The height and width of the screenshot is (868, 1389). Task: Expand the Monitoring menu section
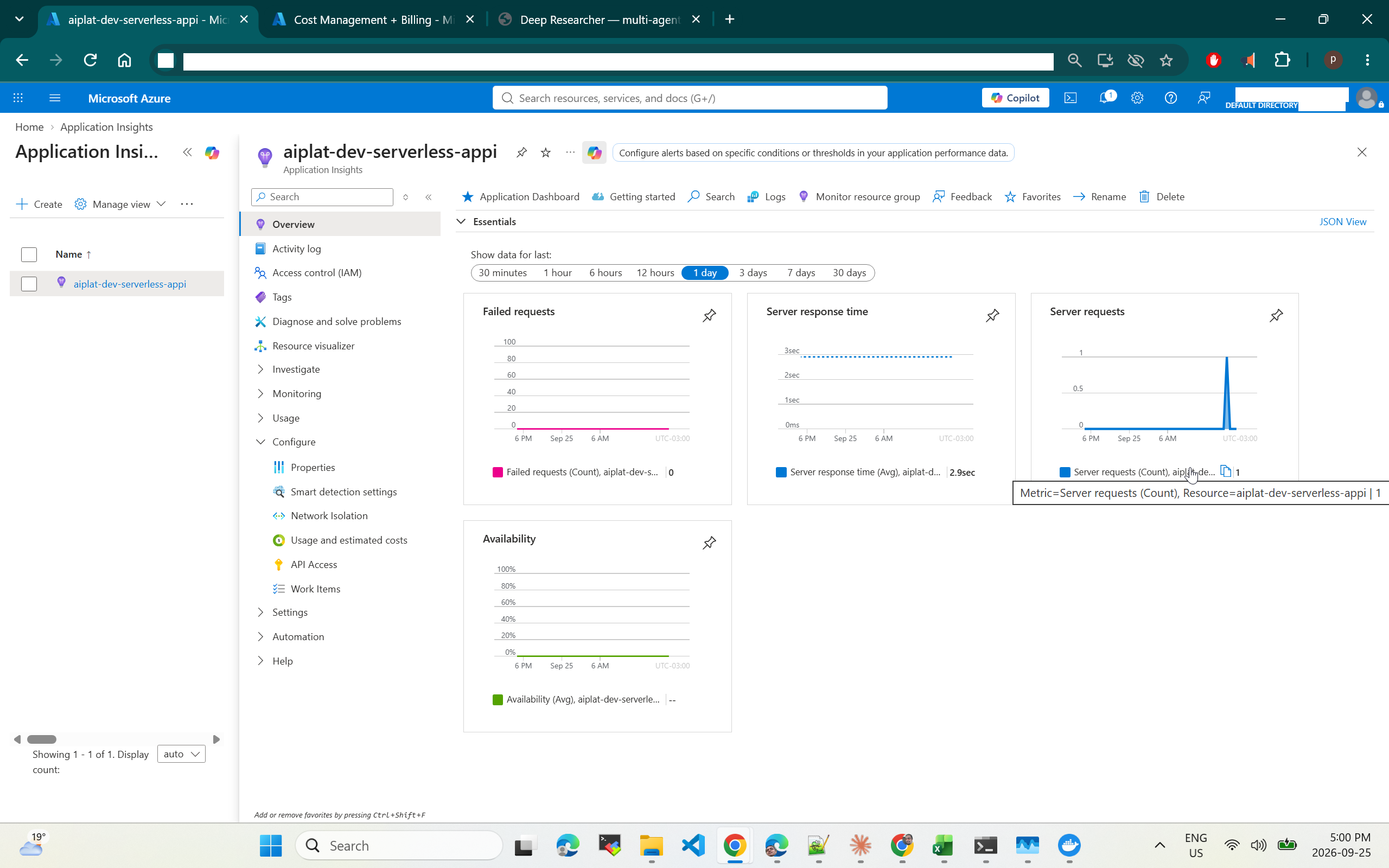[260, 393]
